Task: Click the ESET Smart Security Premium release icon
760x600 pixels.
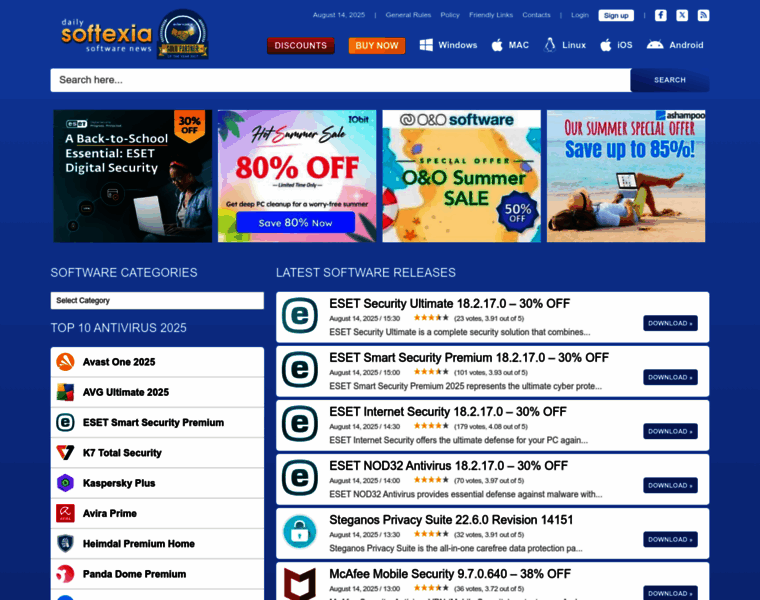Action: tap(300, 370)
